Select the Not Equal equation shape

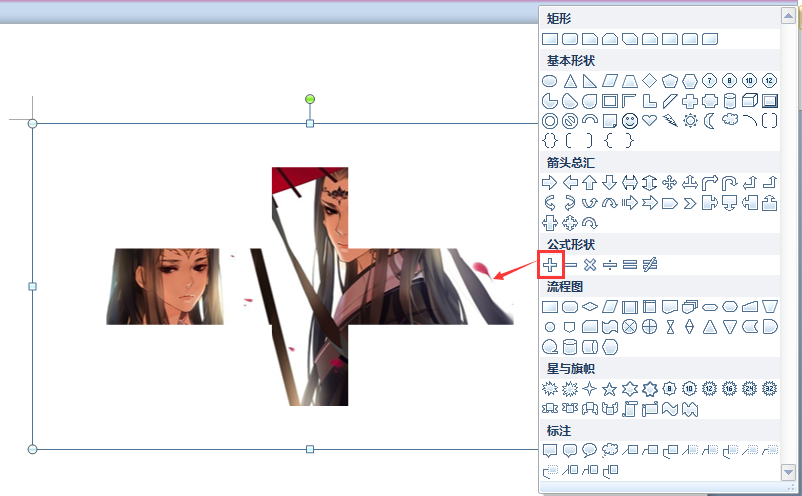(x=650, y=265)
